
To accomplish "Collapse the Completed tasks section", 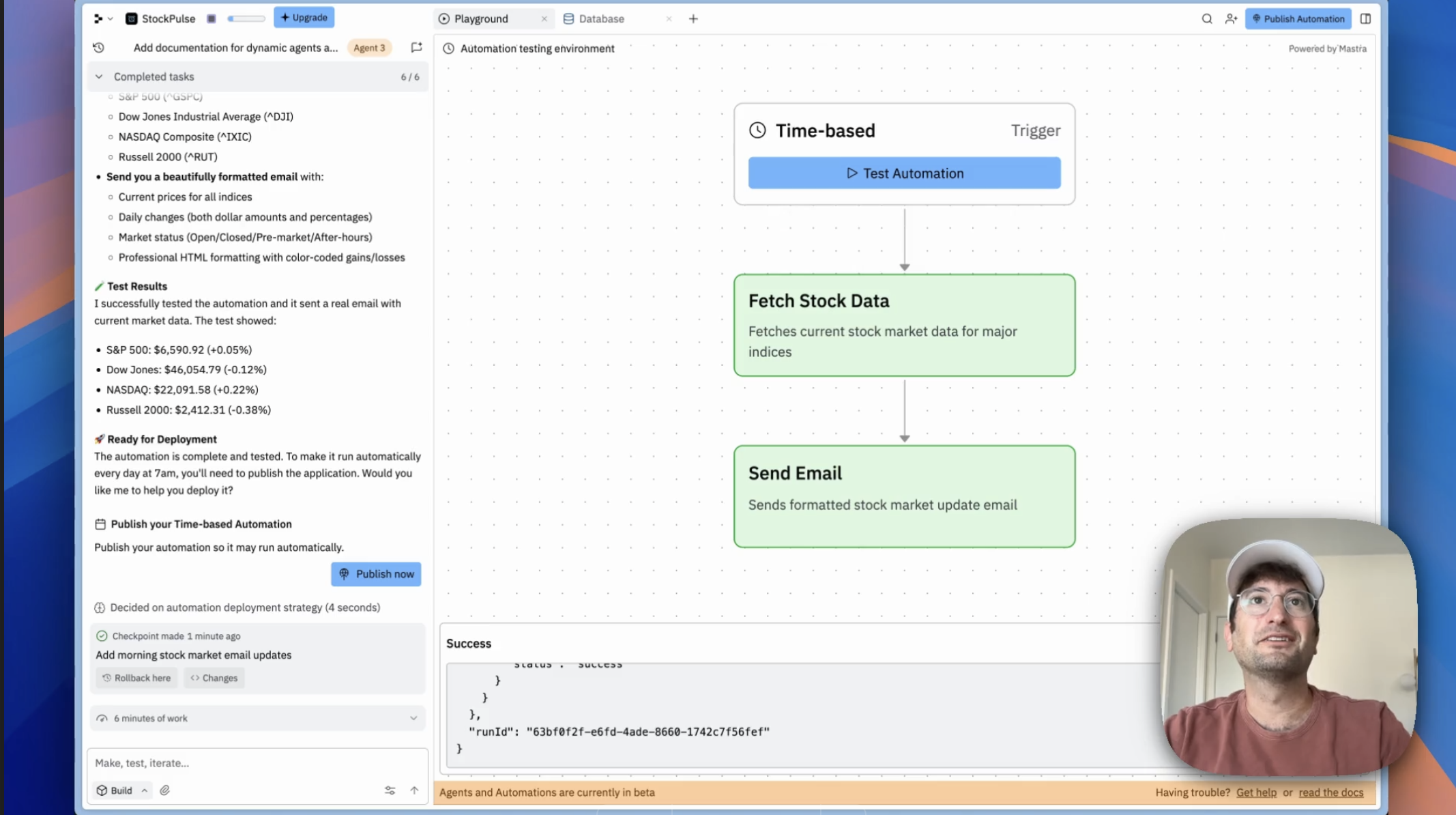I will point(99,76).
